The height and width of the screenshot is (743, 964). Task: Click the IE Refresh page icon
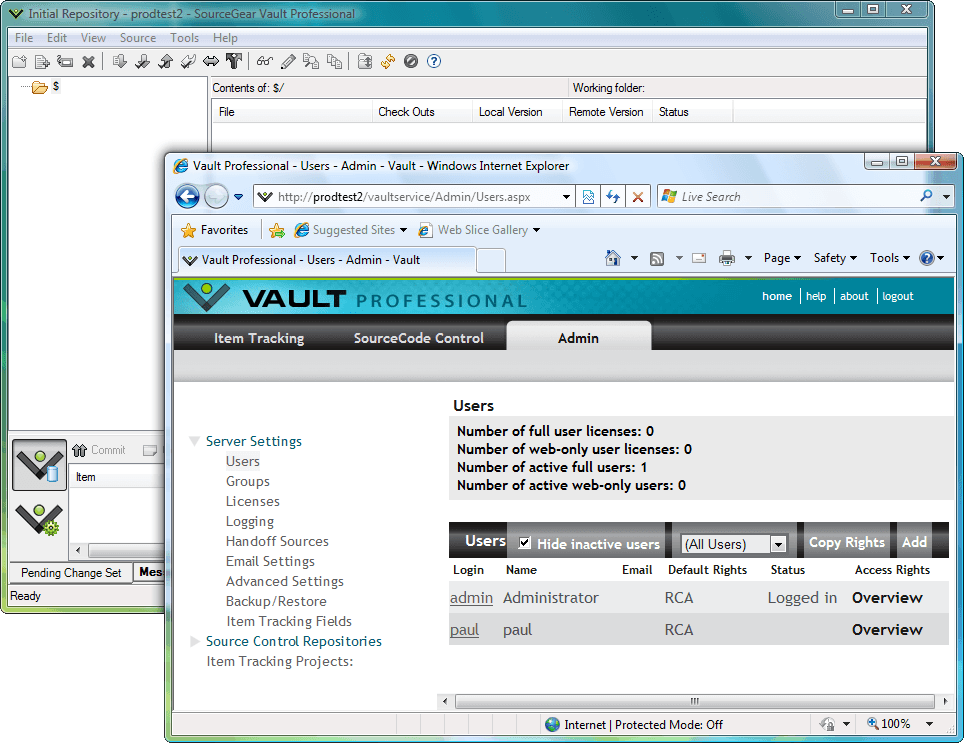[613, 197]
